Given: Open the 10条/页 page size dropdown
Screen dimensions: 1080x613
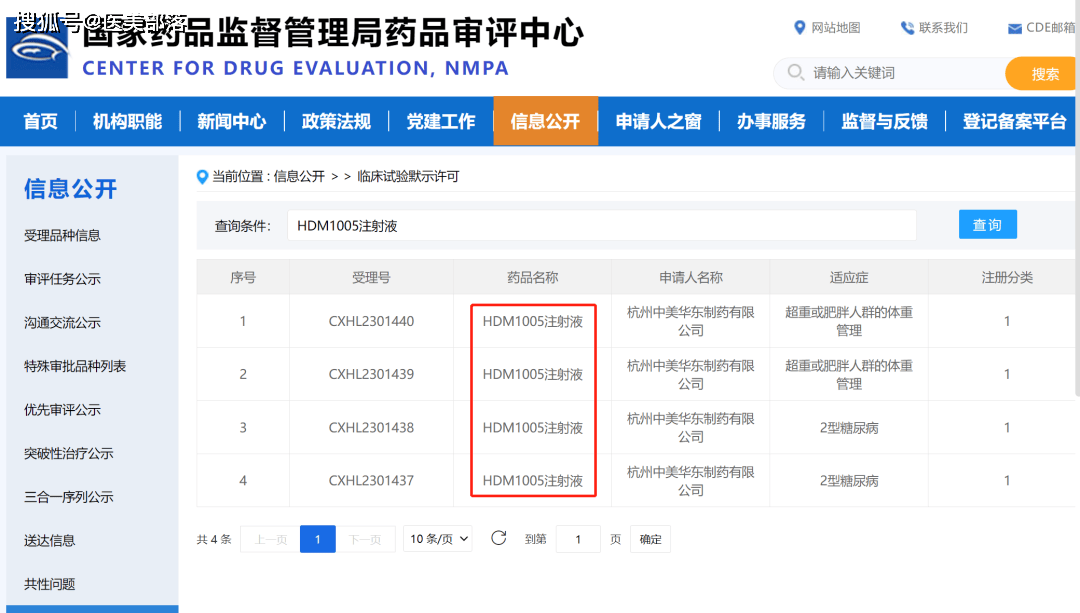Looking at the screenshot, I should point(438,539).
